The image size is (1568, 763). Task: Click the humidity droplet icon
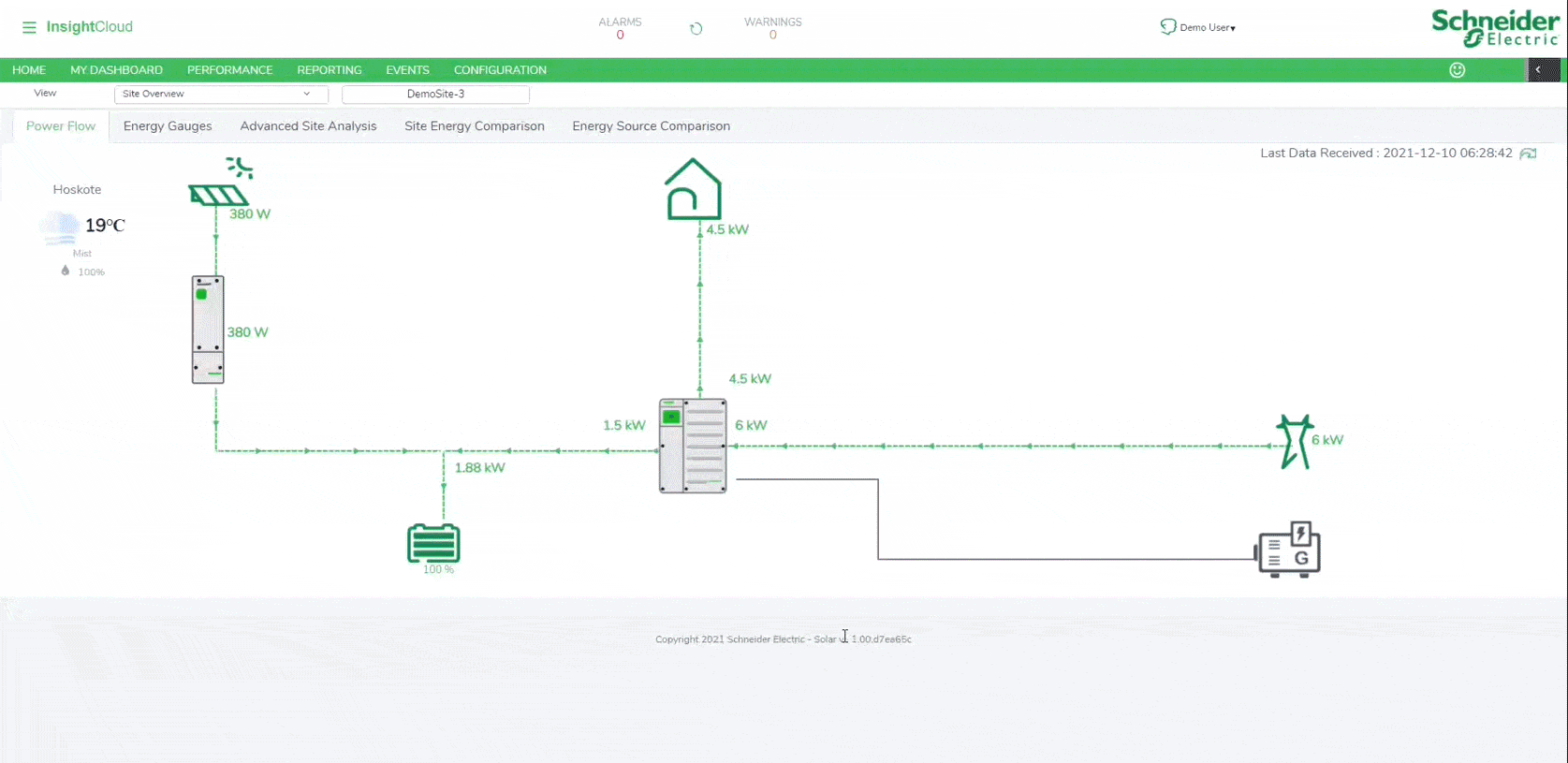[x=65, y=271]
